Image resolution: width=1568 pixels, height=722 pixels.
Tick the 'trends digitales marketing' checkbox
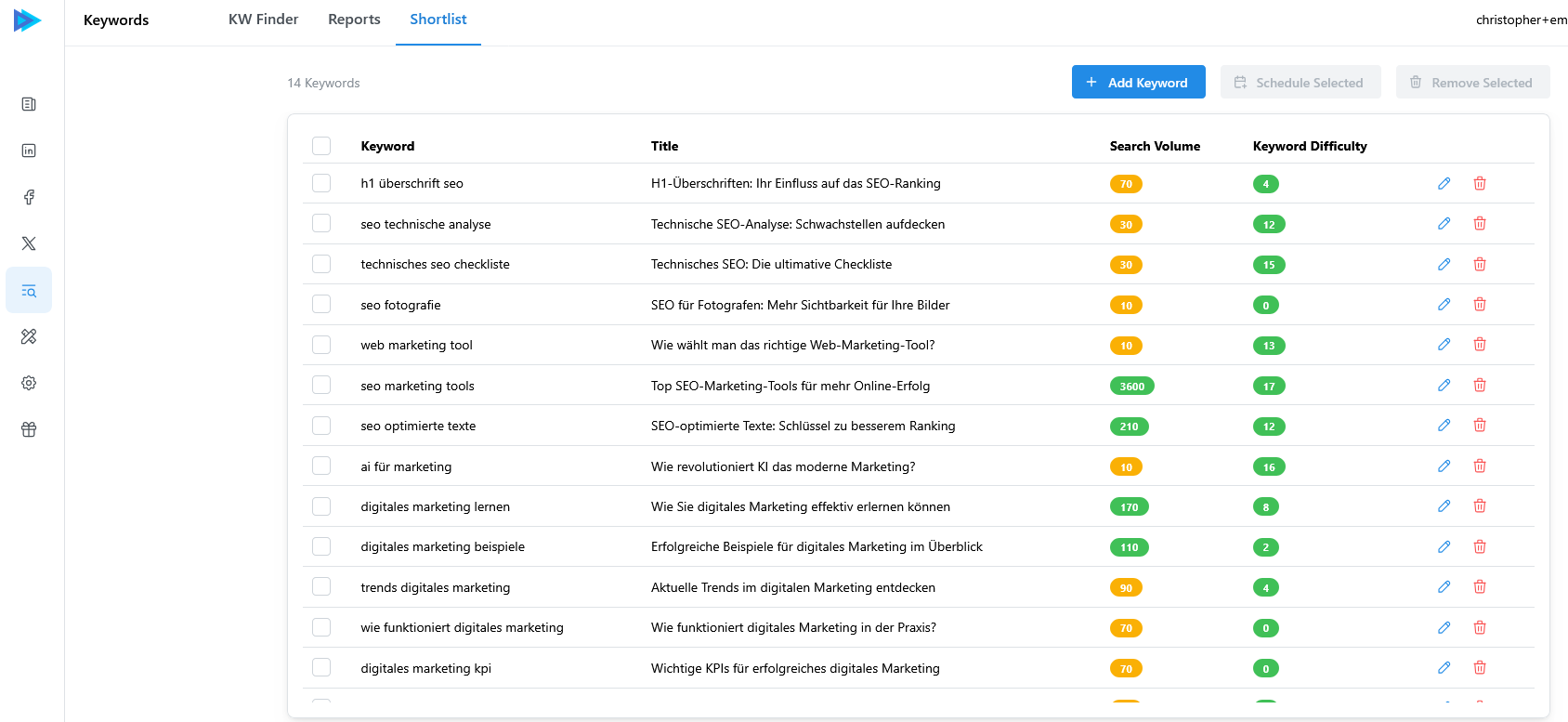click(321, 587)
